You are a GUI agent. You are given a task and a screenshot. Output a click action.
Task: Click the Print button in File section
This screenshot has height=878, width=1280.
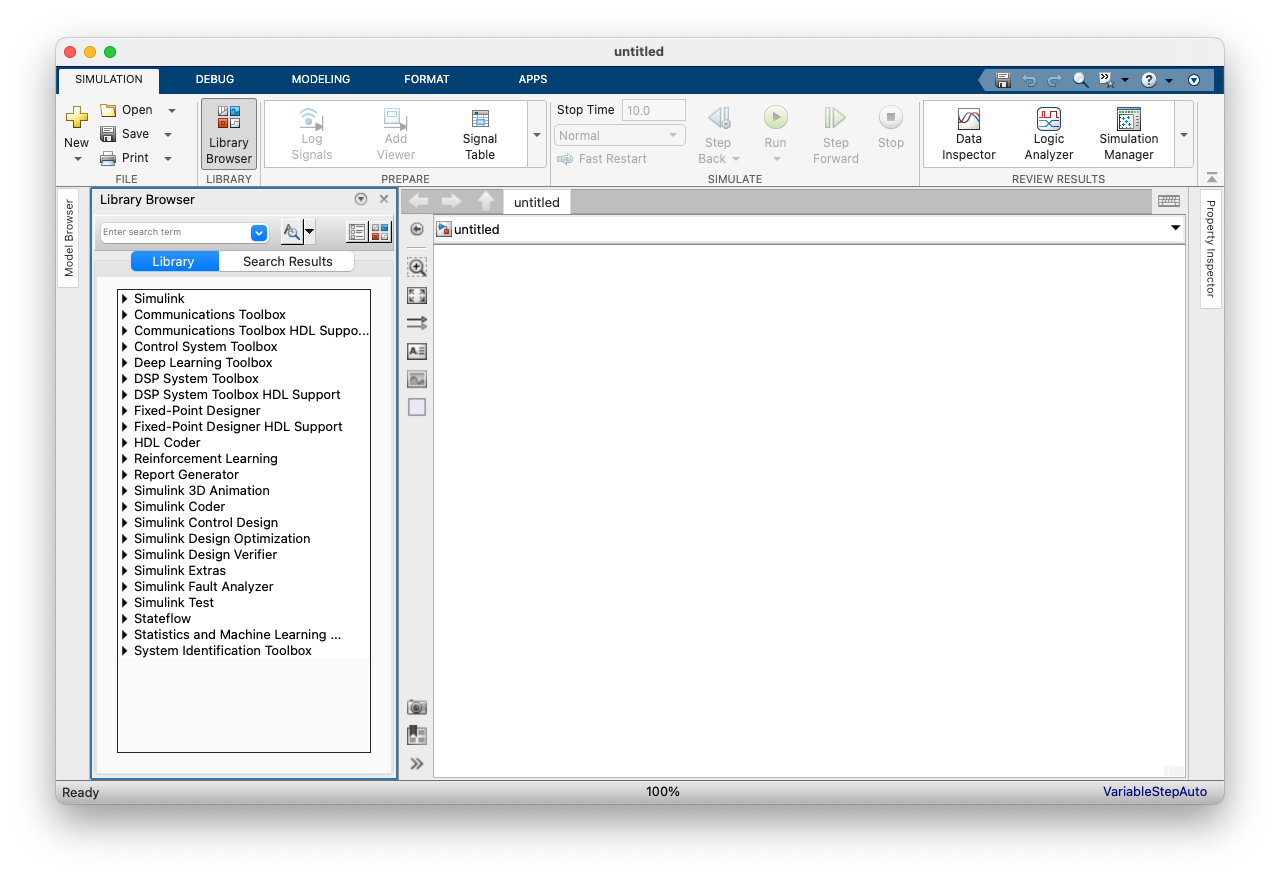(124, 158)
